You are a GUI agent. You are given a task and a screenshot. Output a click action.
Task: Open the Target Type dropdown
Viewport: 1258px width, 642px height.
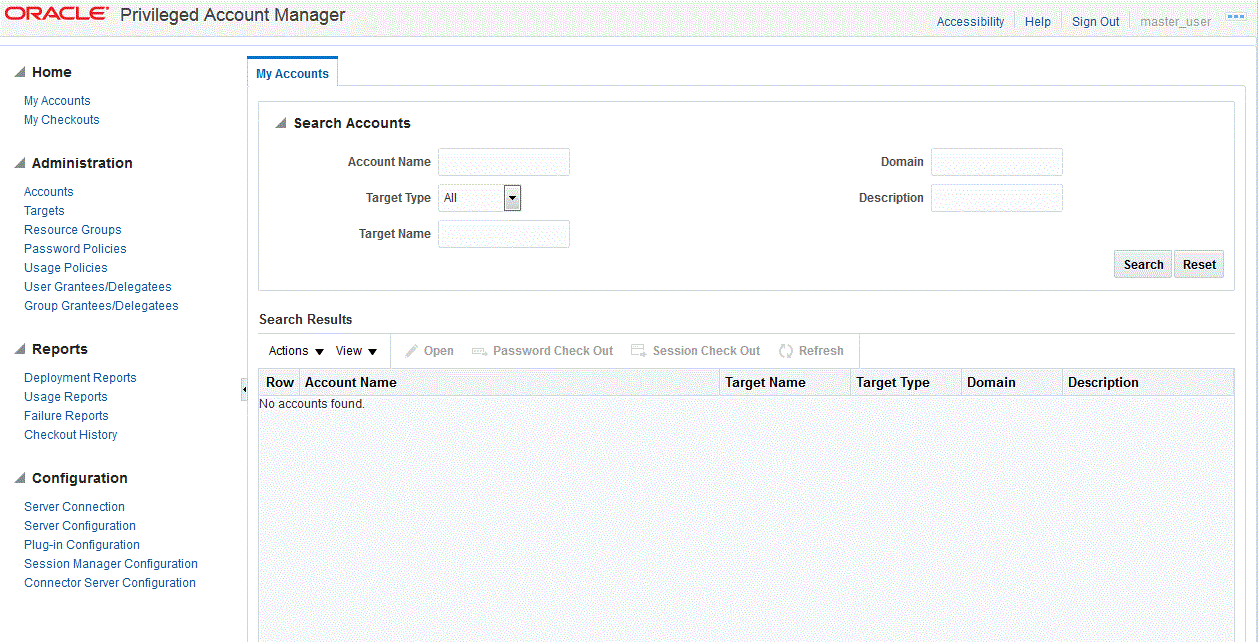coord(512,198)
